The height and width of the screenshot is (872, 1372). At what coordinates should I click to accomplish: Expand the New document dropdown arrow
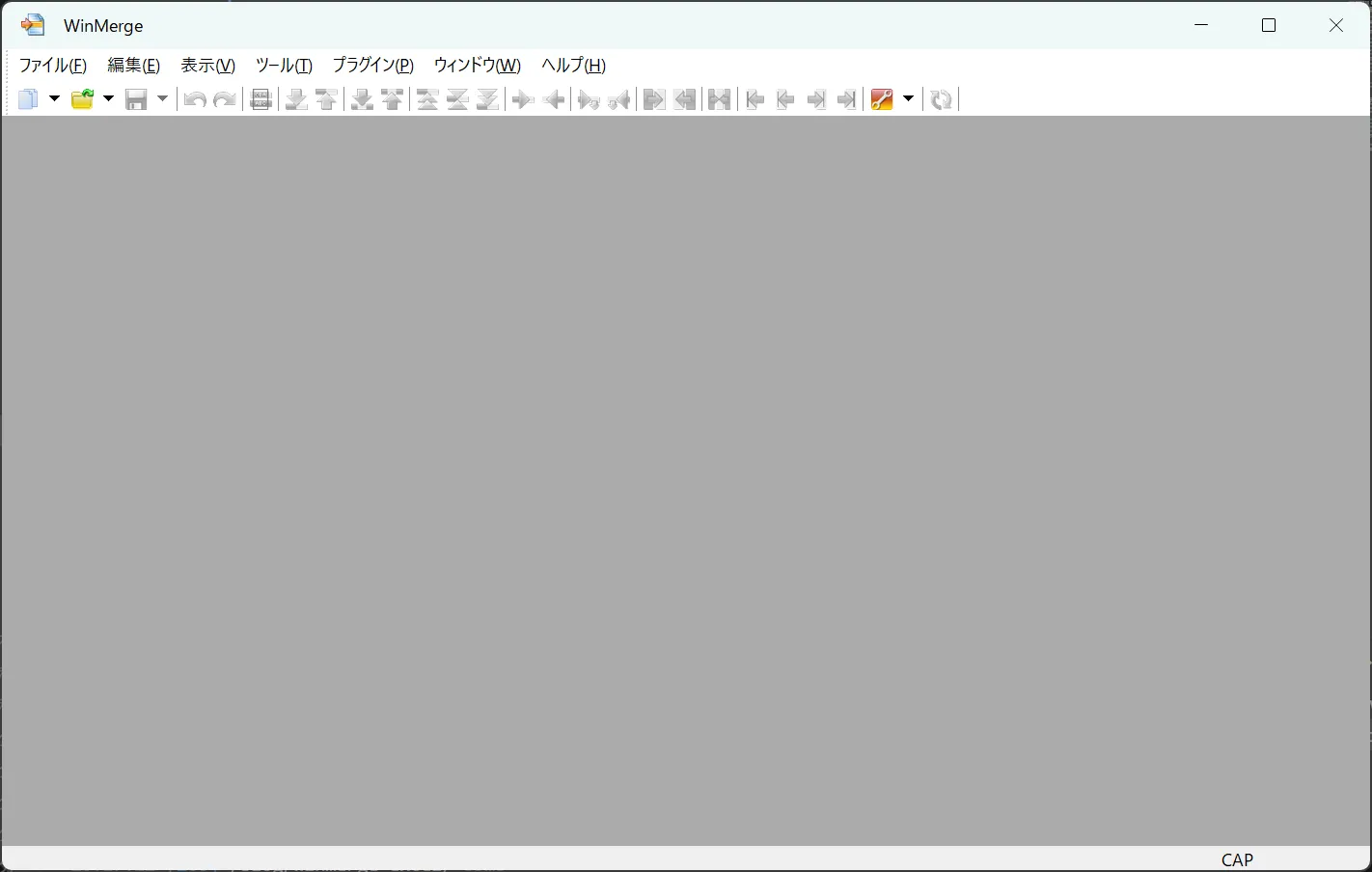tap(54, 99)
